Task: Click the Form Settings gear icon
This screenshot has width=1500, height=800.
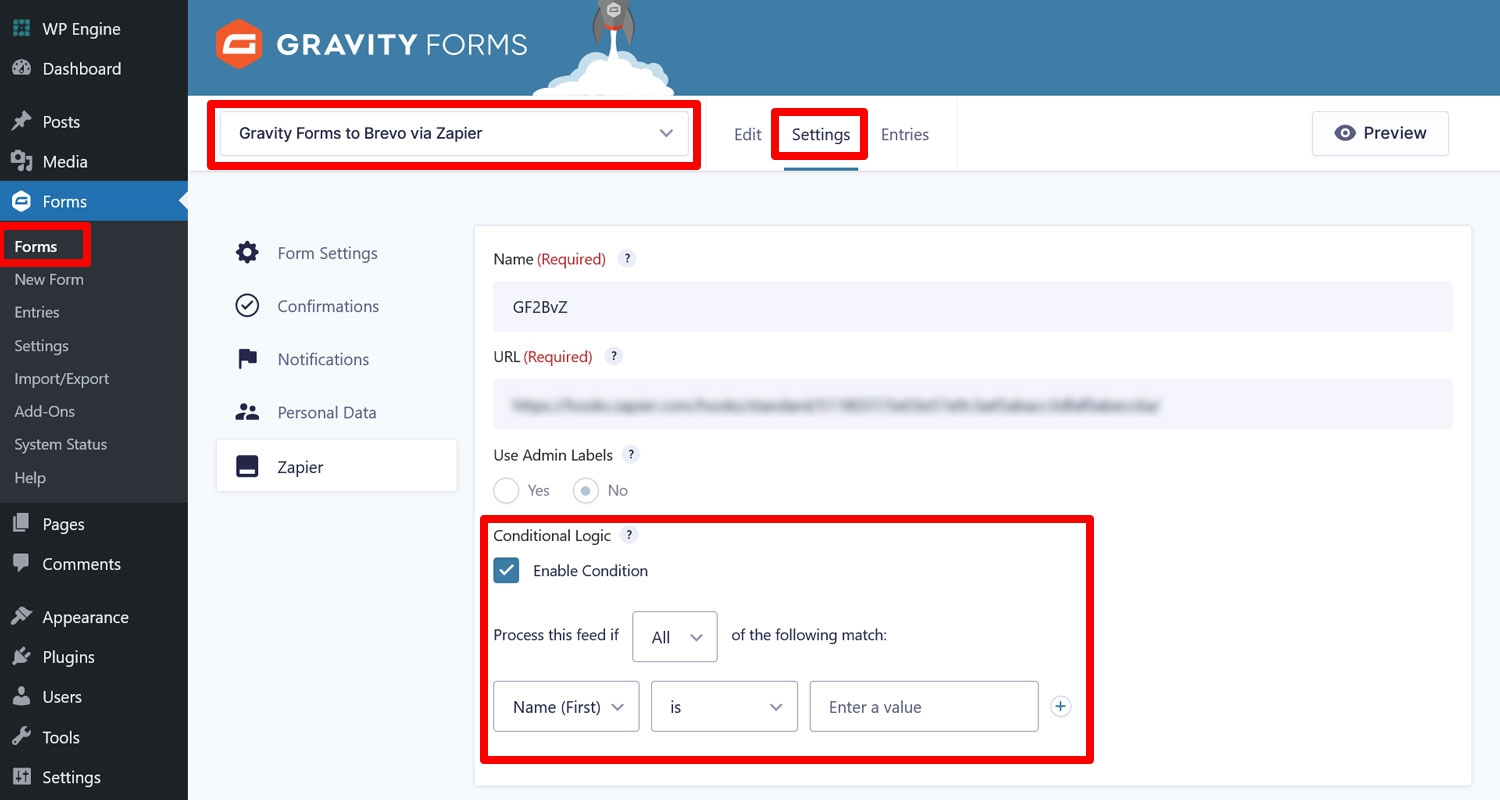Action: [247, 253]
